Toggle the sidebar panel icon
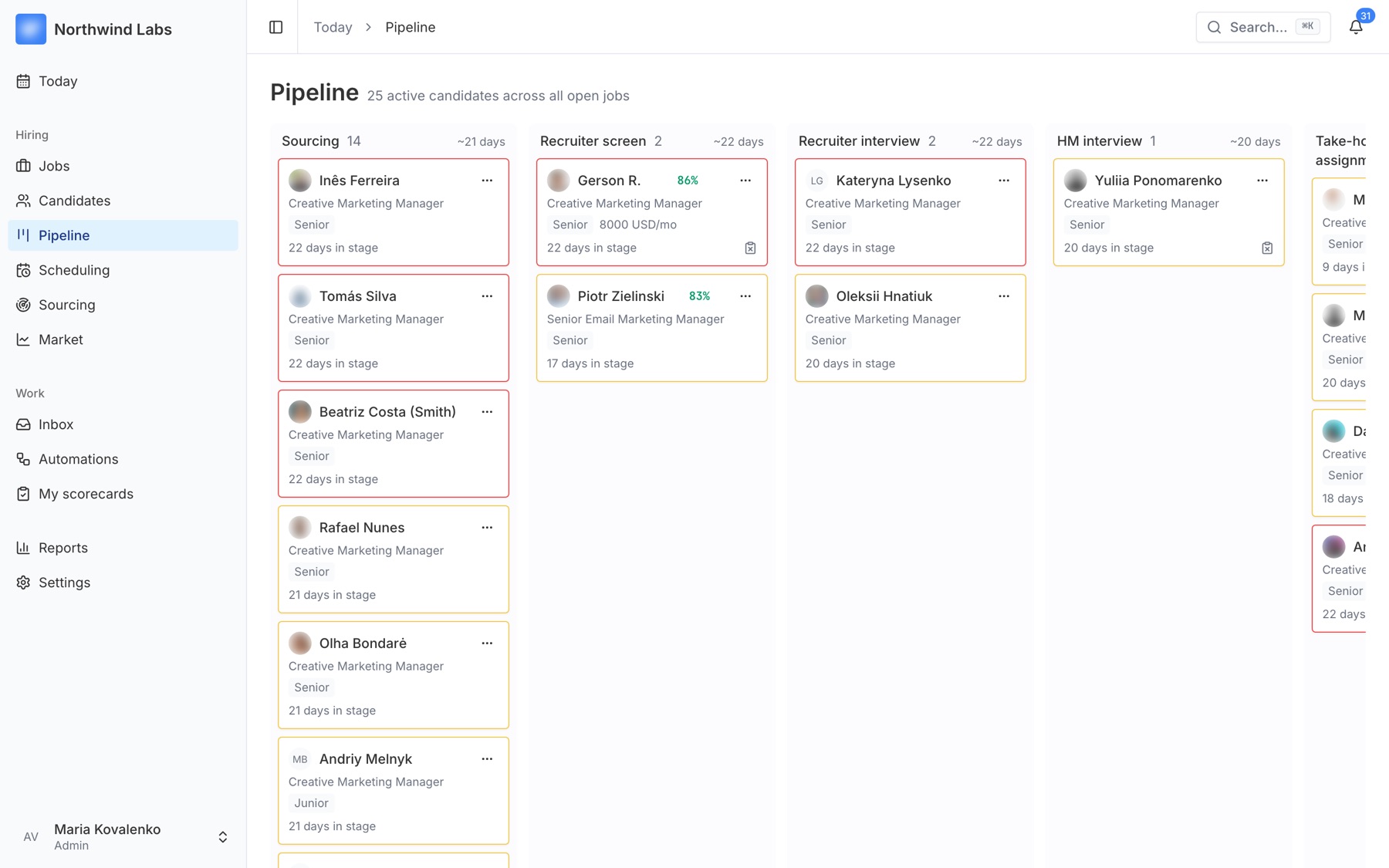This screenshot has width=1389, height=868. (275, 27)
